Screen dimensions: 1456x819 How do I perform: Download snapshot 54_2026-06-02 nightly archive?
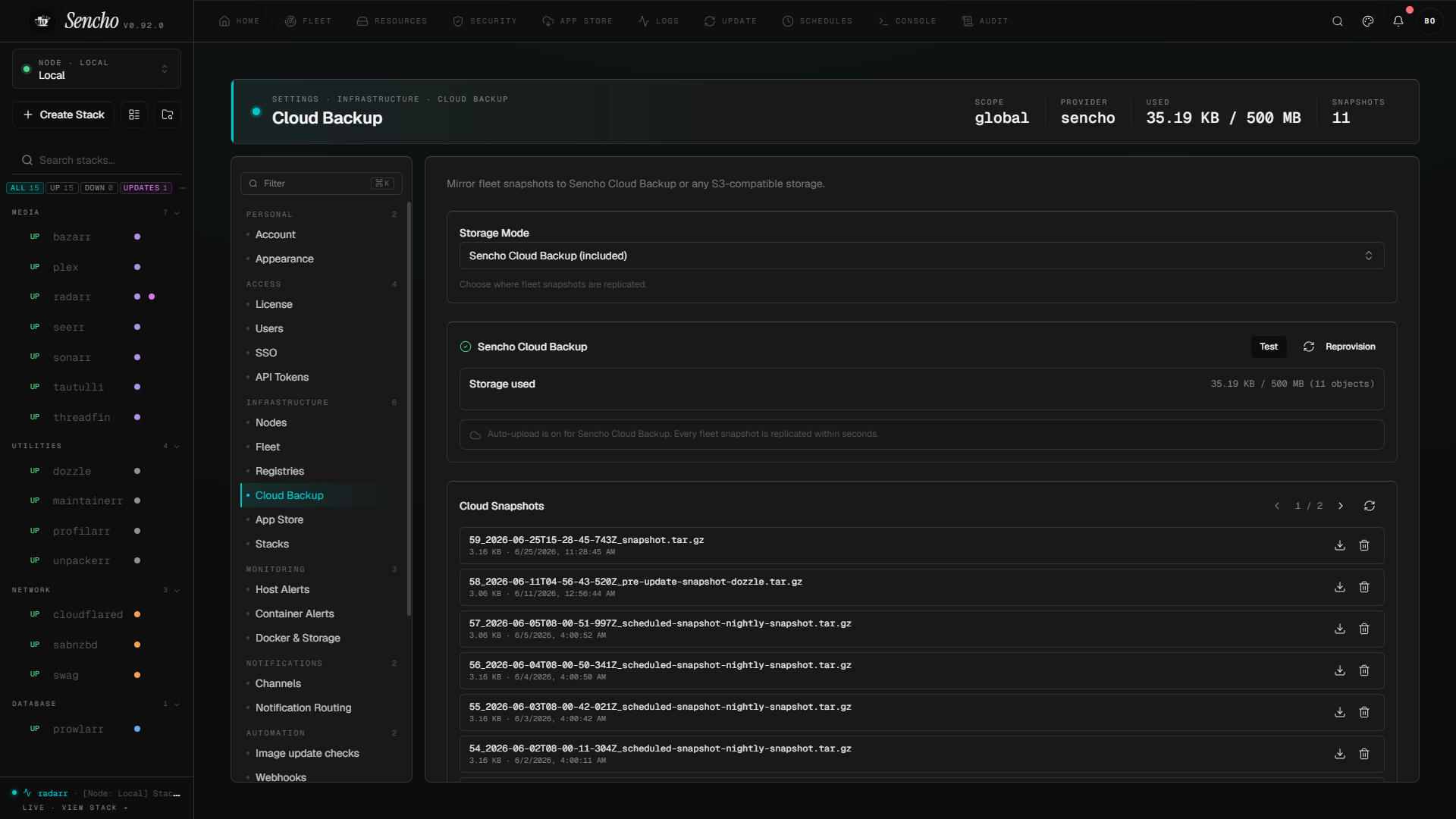[x=1340, y=754]
